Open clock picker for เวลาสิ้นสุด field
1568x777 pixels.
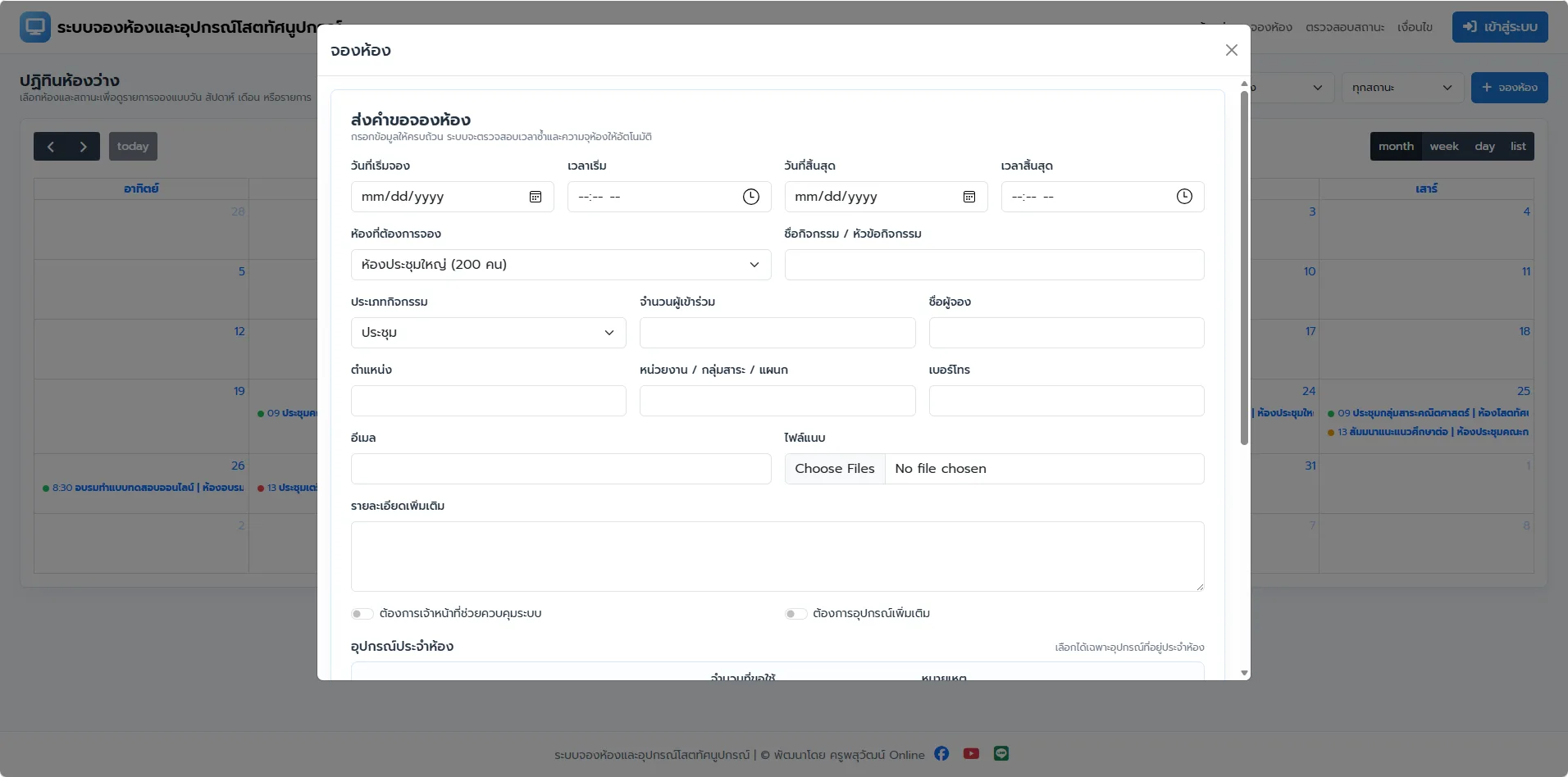[x=1184, y=197]
